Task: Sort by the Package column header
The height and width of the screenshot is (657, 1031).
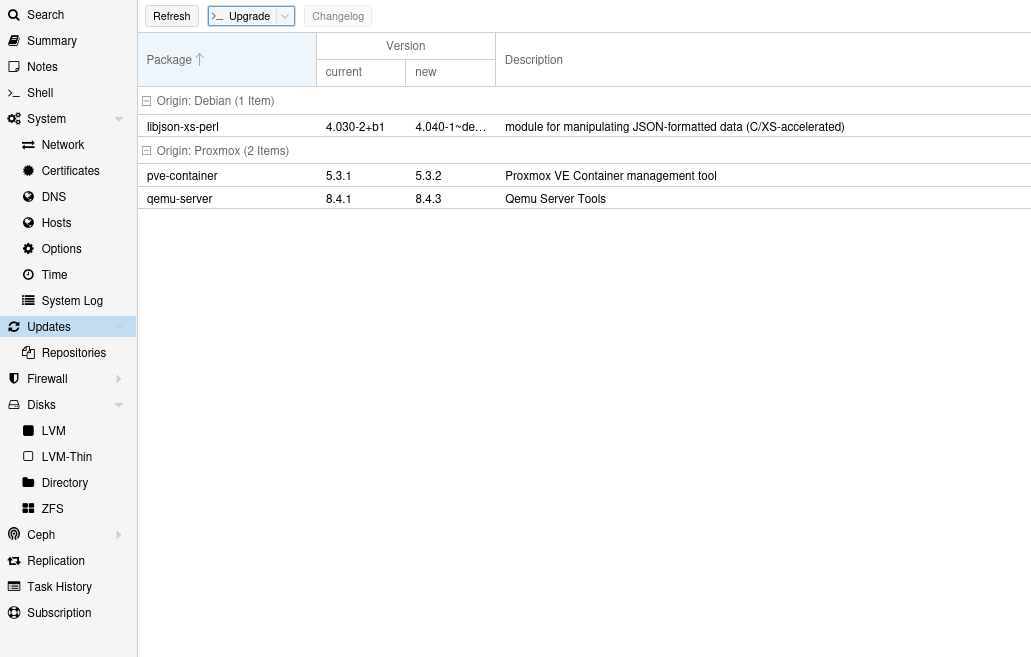Action: (169, 60)
